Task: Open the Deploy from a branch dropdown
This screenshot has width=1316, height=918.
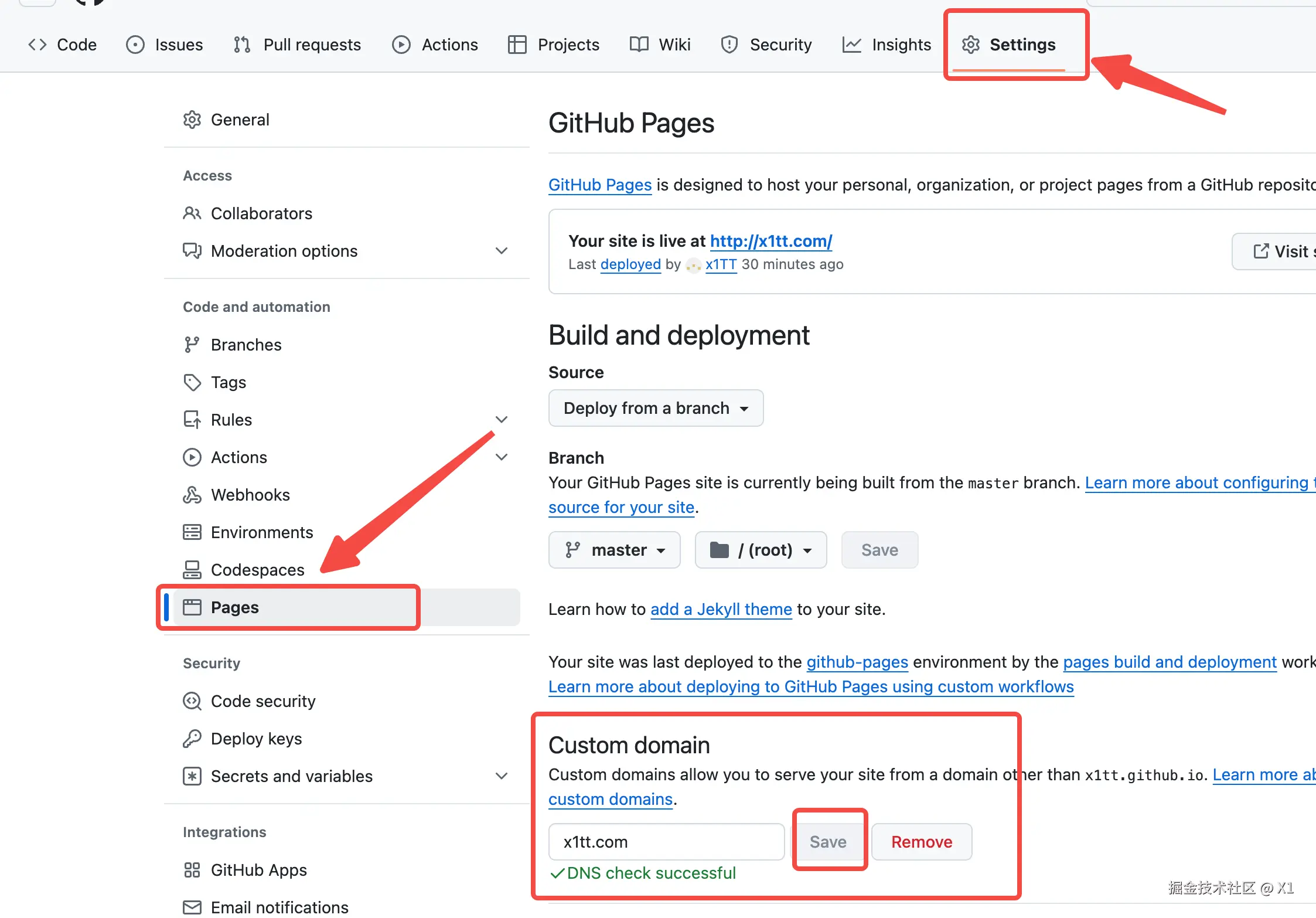Action: point(655,408)
